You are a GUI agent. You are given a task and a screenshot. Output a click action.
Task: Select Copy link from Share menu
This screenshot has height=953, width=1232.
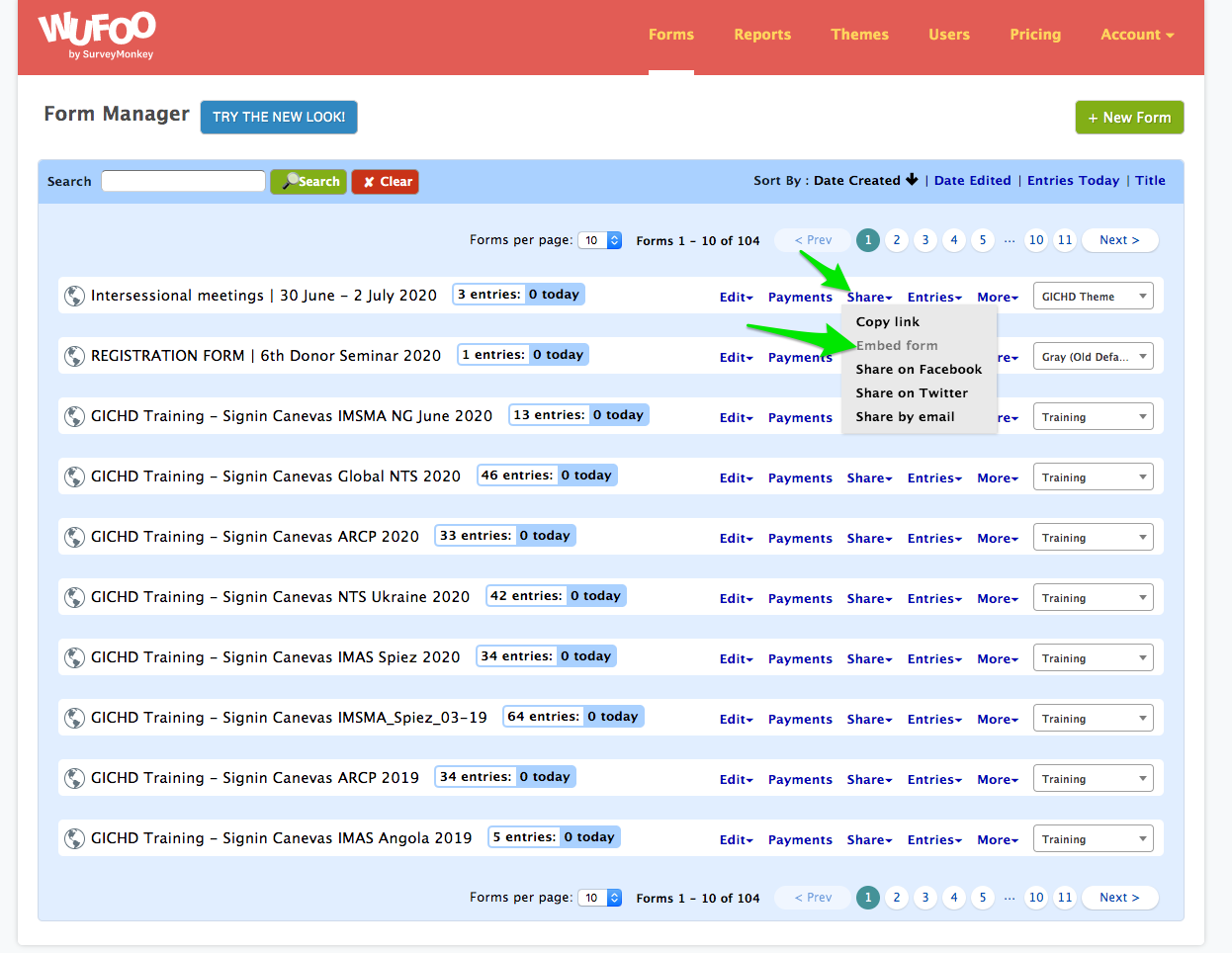pyautogui.click(x=887, y=322)
